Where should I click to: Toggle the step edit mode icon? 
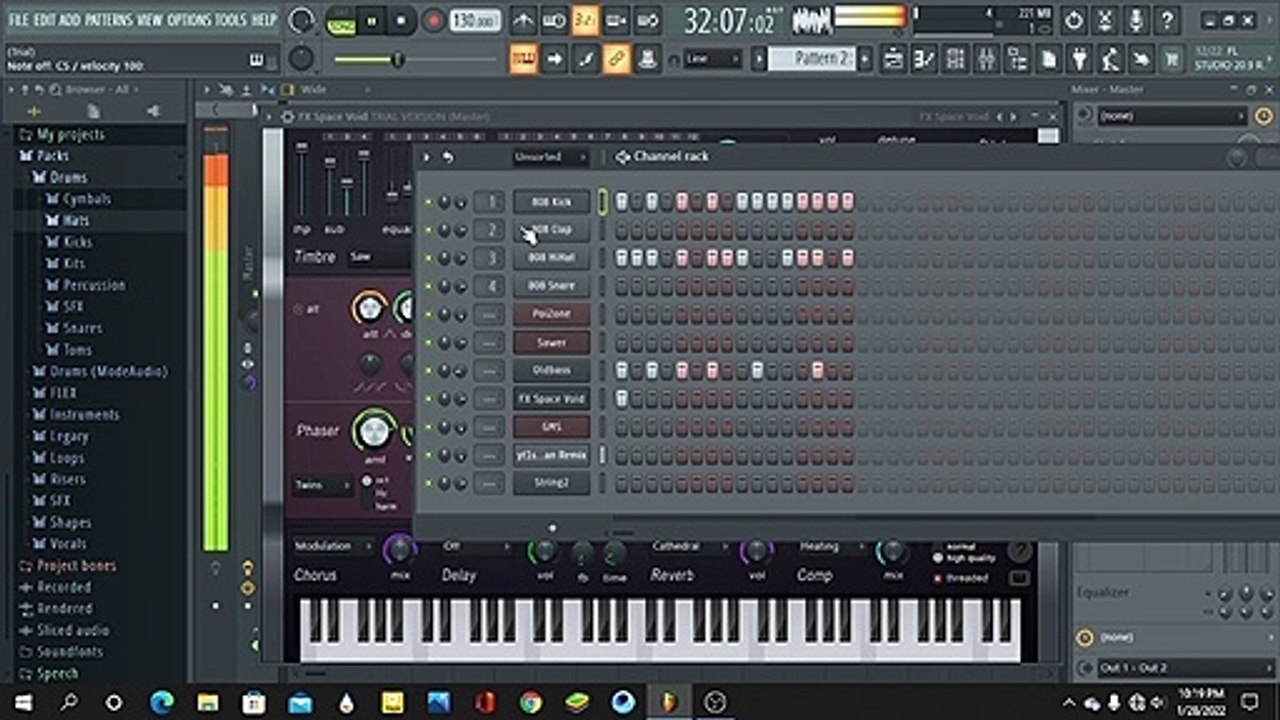(585, 59)
